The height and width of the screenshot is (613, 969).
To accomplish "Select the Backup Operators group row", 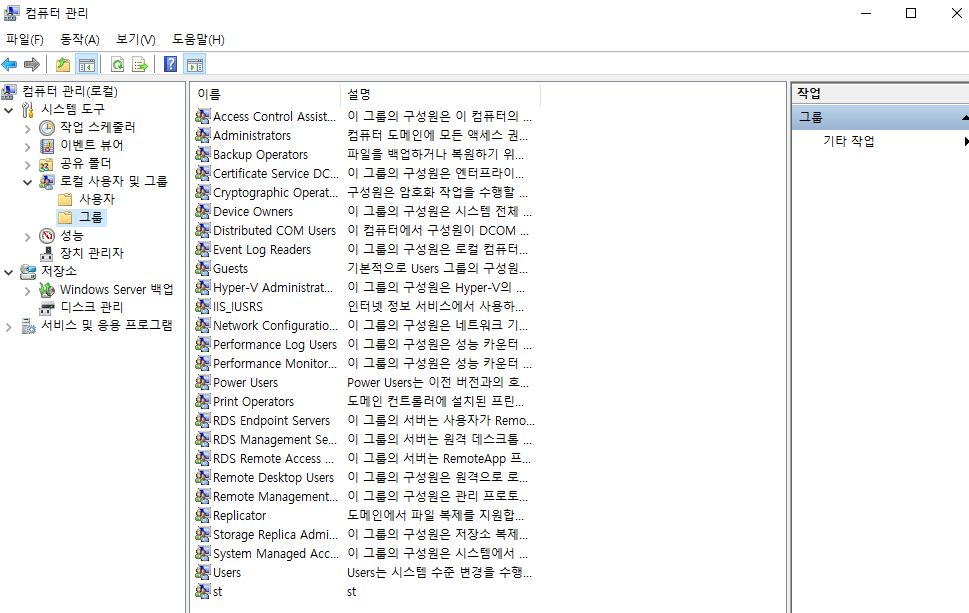I will coord(260,154).
